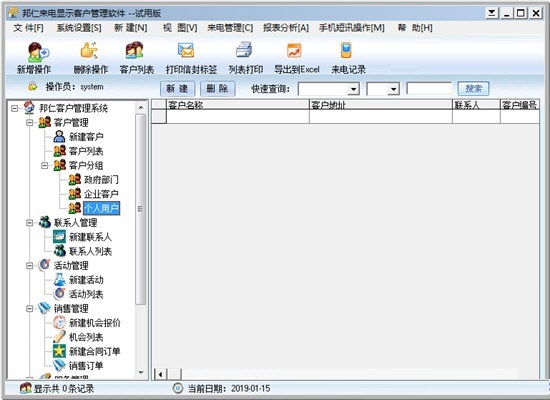Click the tree panel scroll down arrow
The height and width of the screenshot is (400, 550).
[x=141, y=372]
